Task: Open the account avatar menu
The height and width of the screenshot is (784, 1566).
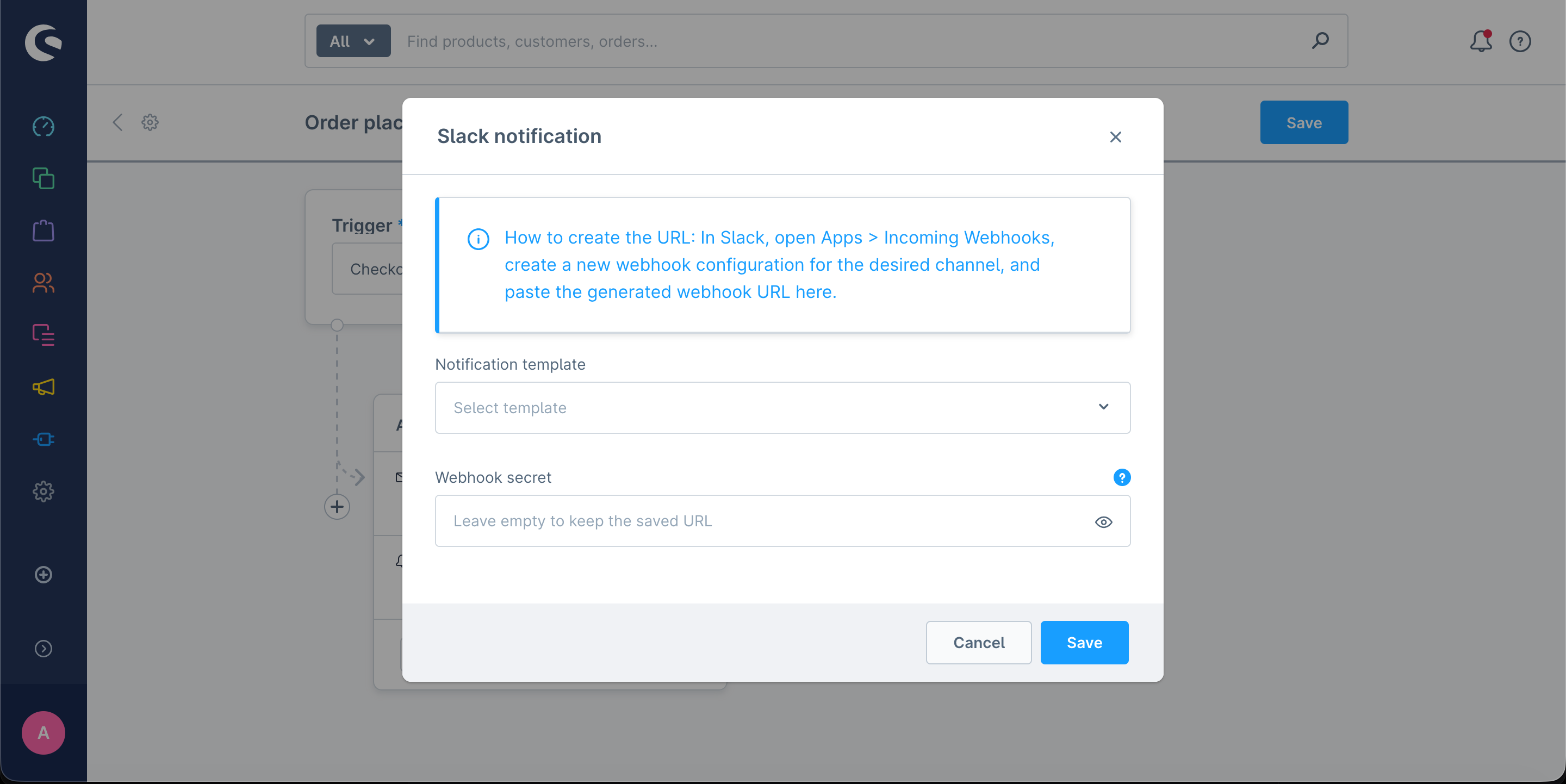Action: point(42,732)
